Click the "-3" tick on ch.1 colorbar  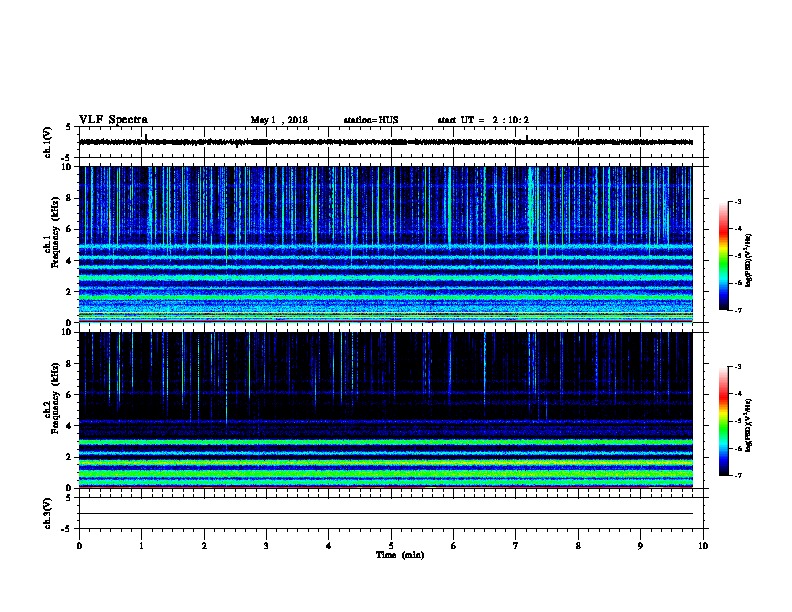pos(737,202)
